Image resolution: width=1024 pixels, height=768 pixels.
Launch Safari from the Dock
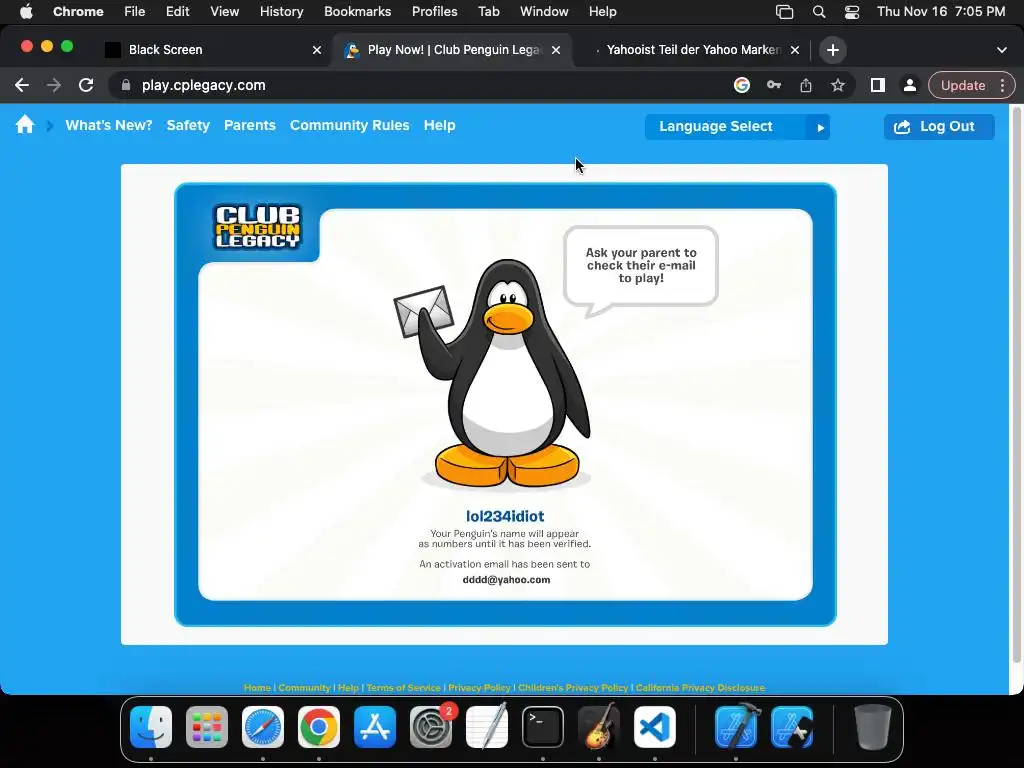263,727
